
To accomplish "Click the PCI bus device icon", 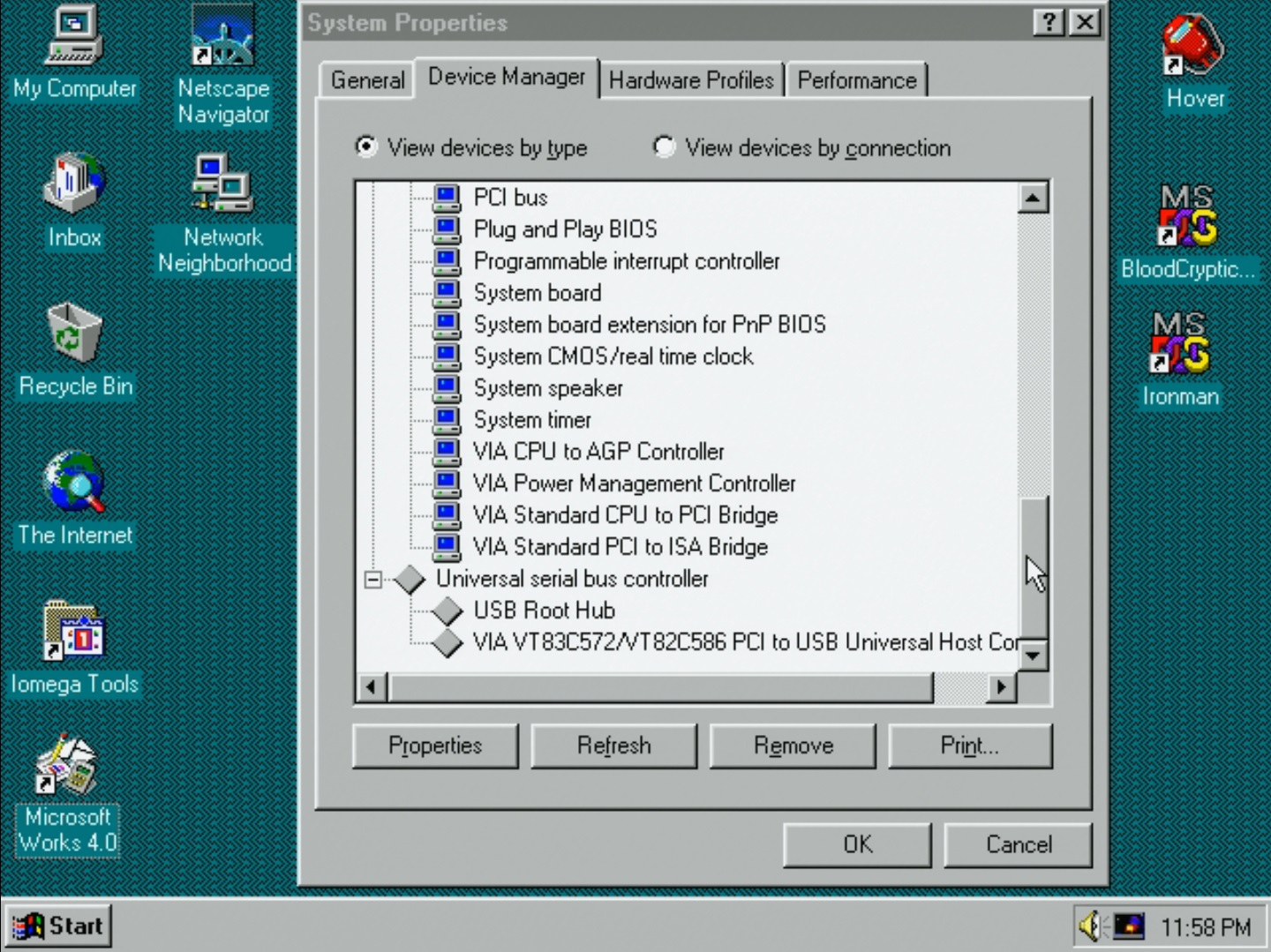I will point(447,198).
